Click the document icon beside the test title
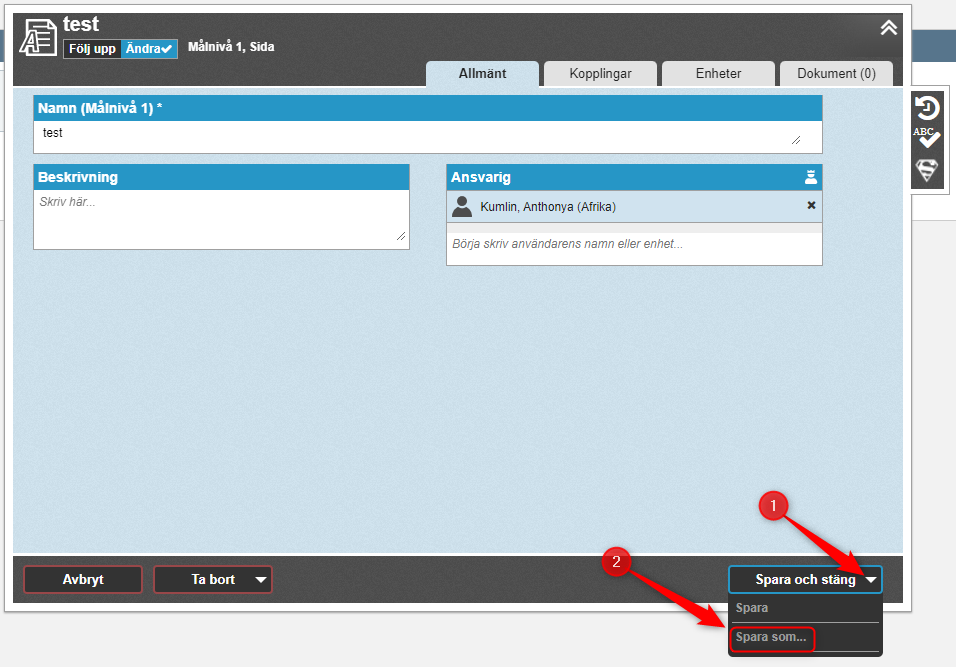 click(x=38, y=37)
